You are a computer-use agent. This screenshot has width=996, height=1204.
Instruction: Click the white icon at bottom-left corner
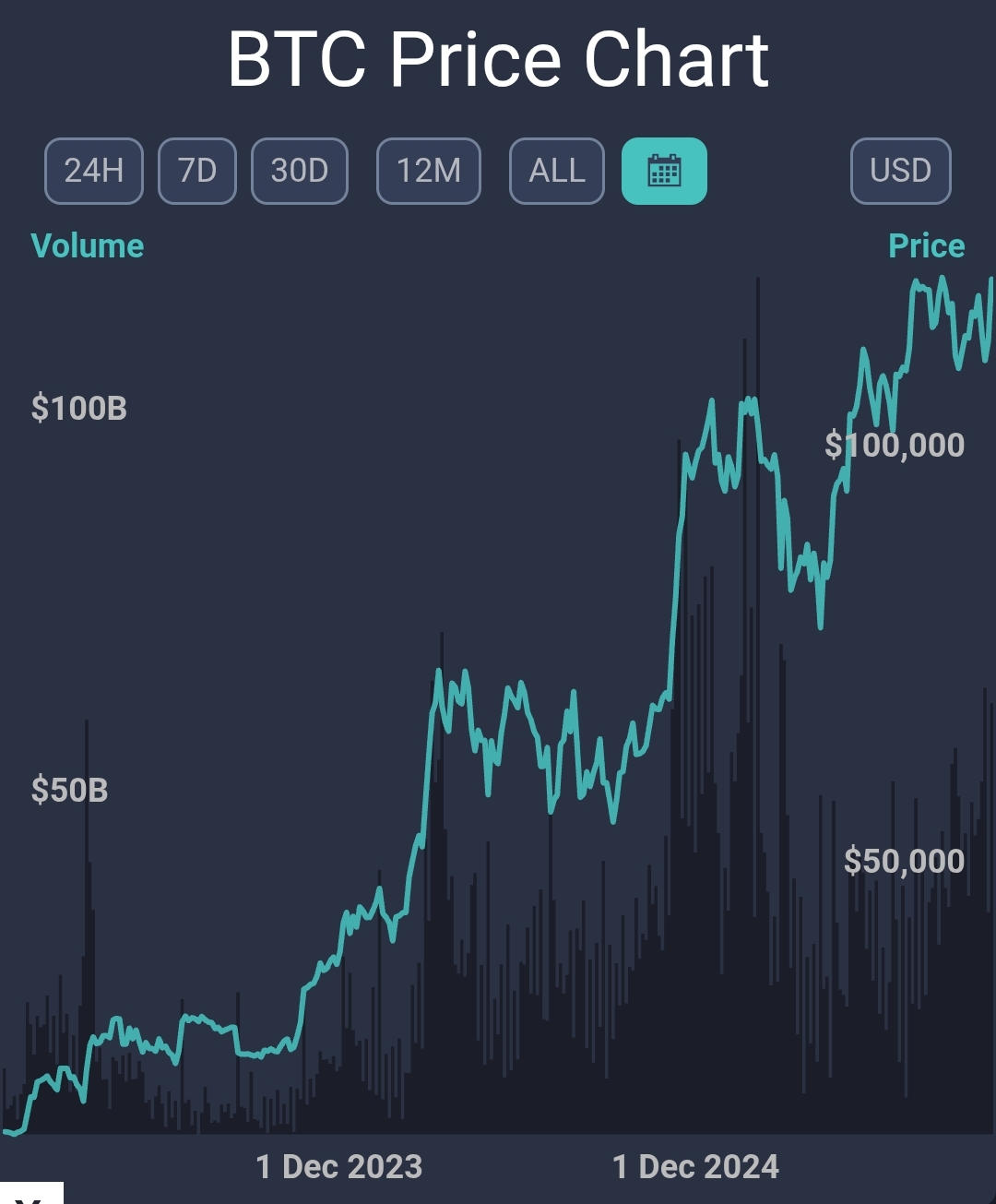click(x=31, y=1194)
